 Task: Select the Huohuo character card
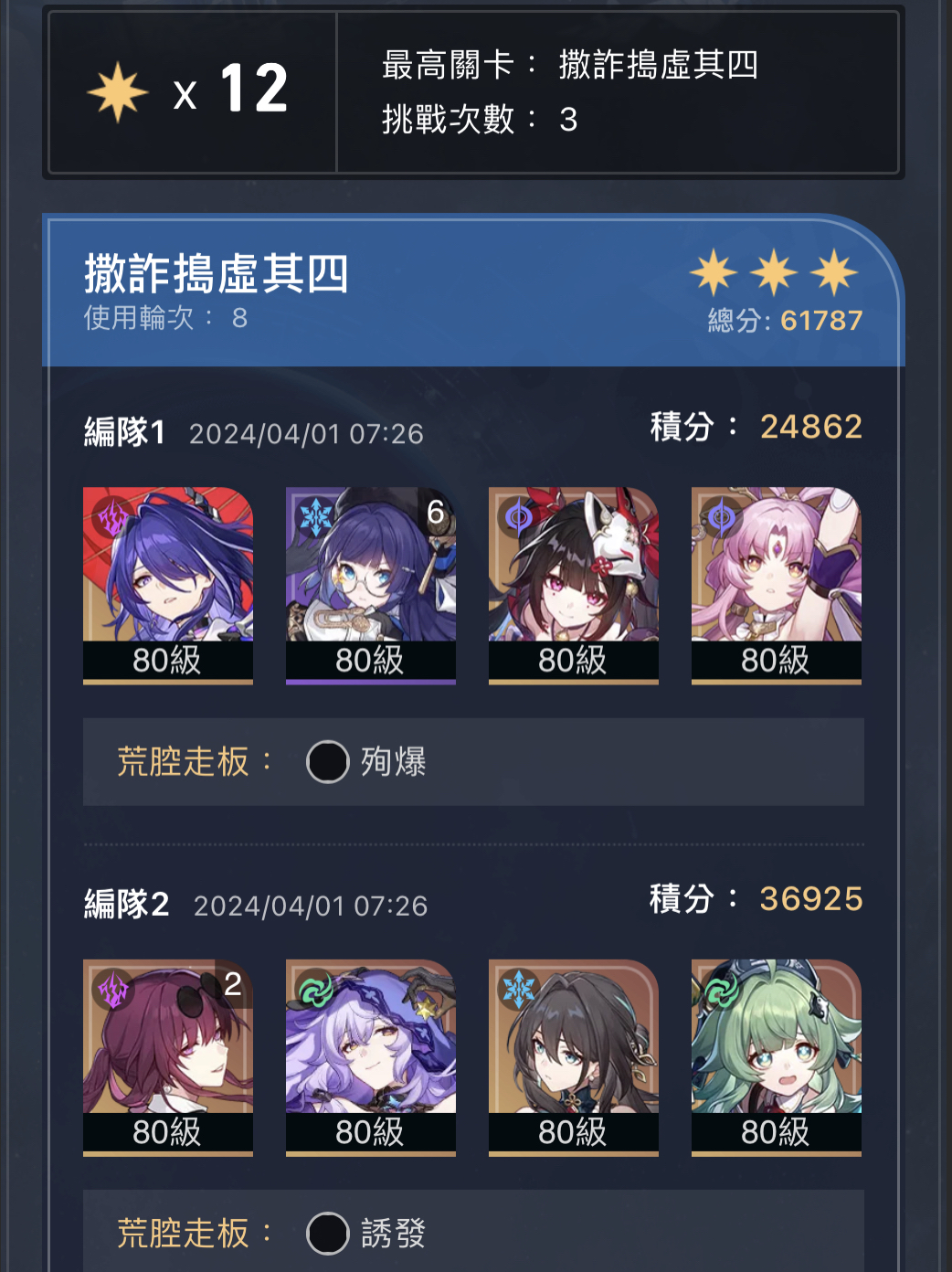point(777,1057)
